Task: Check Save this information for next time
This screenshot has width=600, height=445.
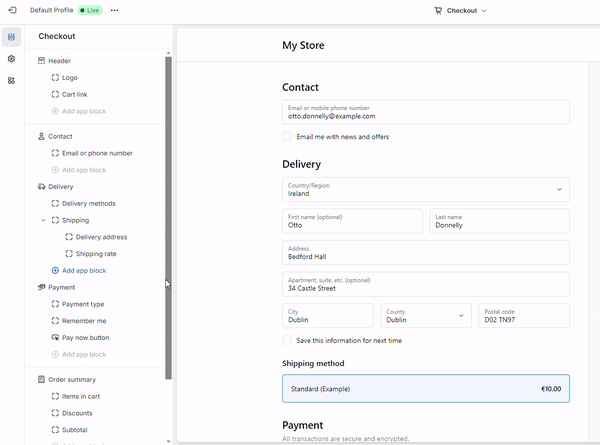Action: click(x=288, y=341)
